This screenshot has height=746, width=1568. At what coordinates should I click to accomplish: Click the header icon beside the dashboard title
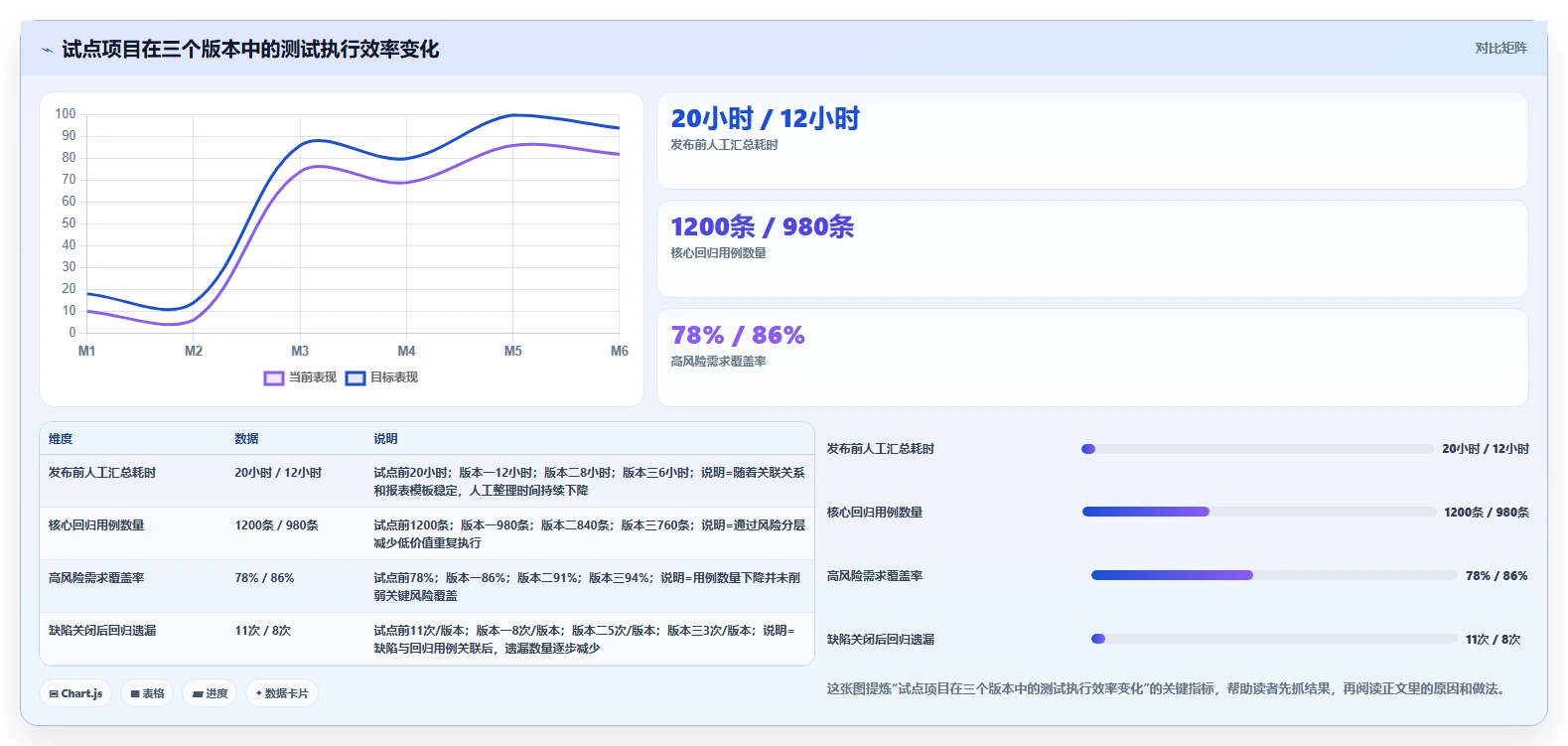[47, 50]
